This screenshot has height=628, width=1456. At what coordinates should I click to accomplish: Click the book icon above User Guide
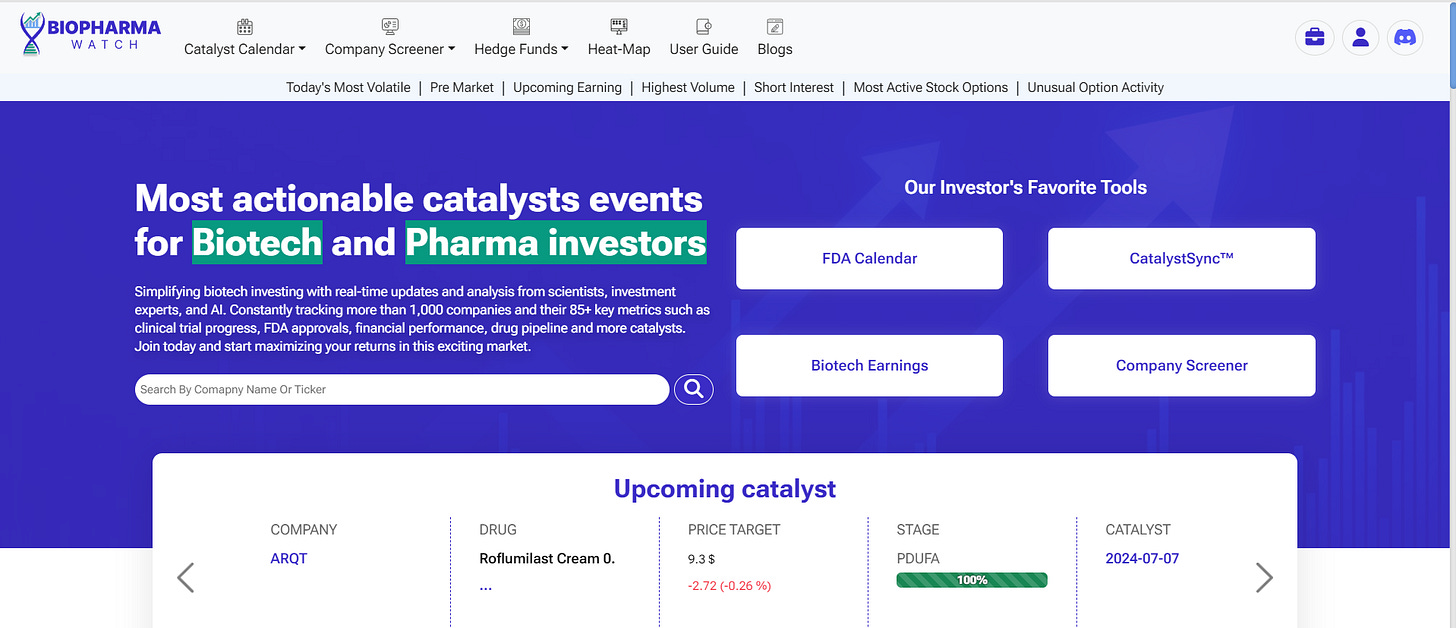pyautogui.click(x=704, y=27)
